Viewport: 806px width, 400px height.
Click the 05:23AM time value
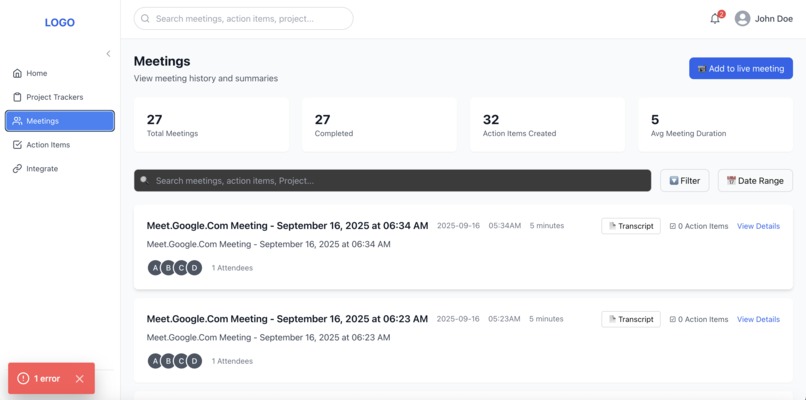504,319
